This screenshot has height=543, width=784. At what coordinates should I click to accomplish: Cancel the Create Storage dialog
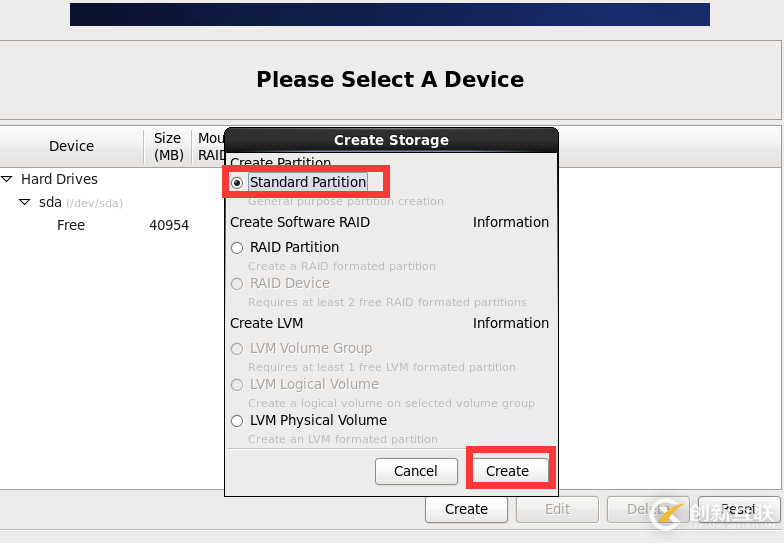[x=416, y=471]
